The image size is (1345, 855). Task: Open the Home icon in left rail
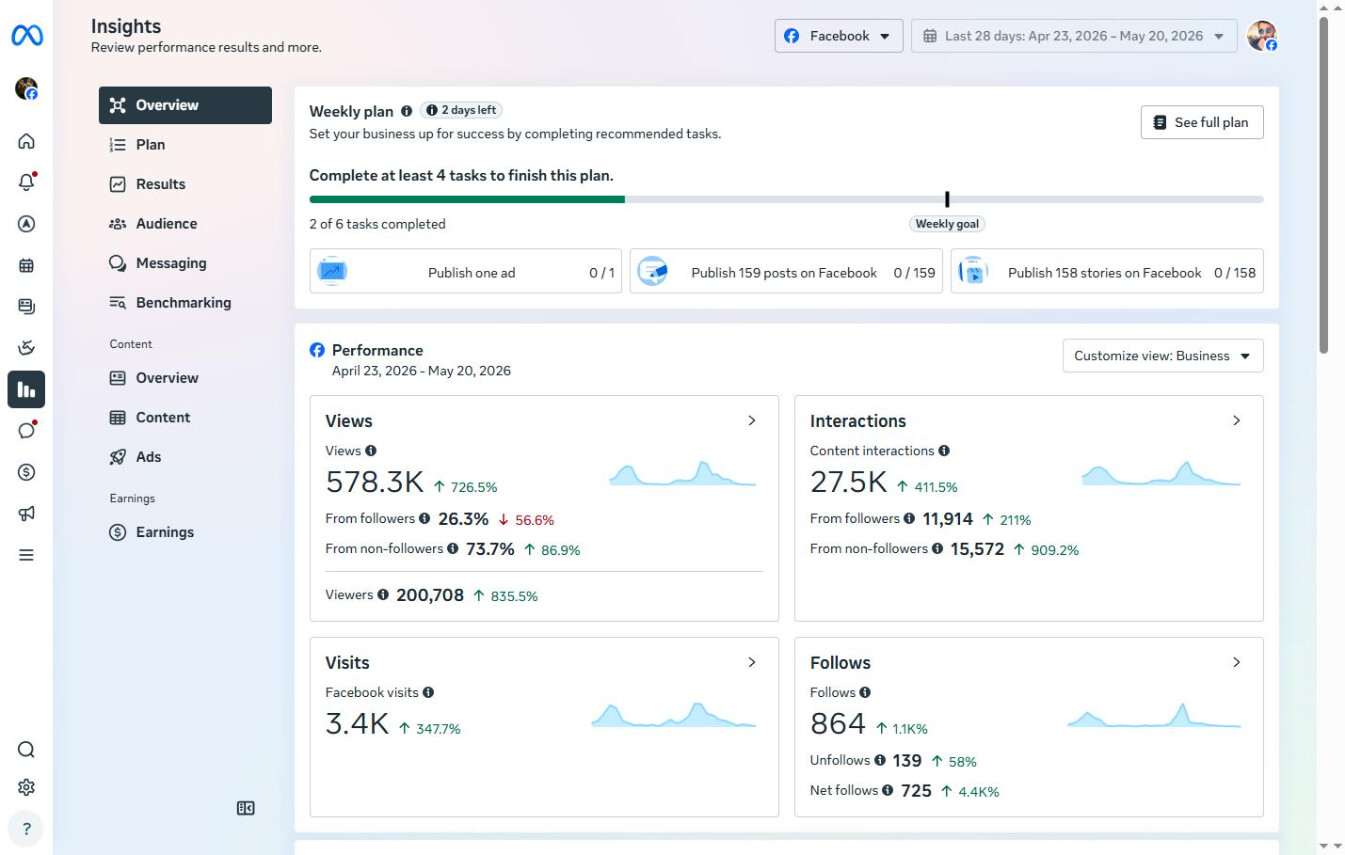pyautogui.click(x=26, y=141)
